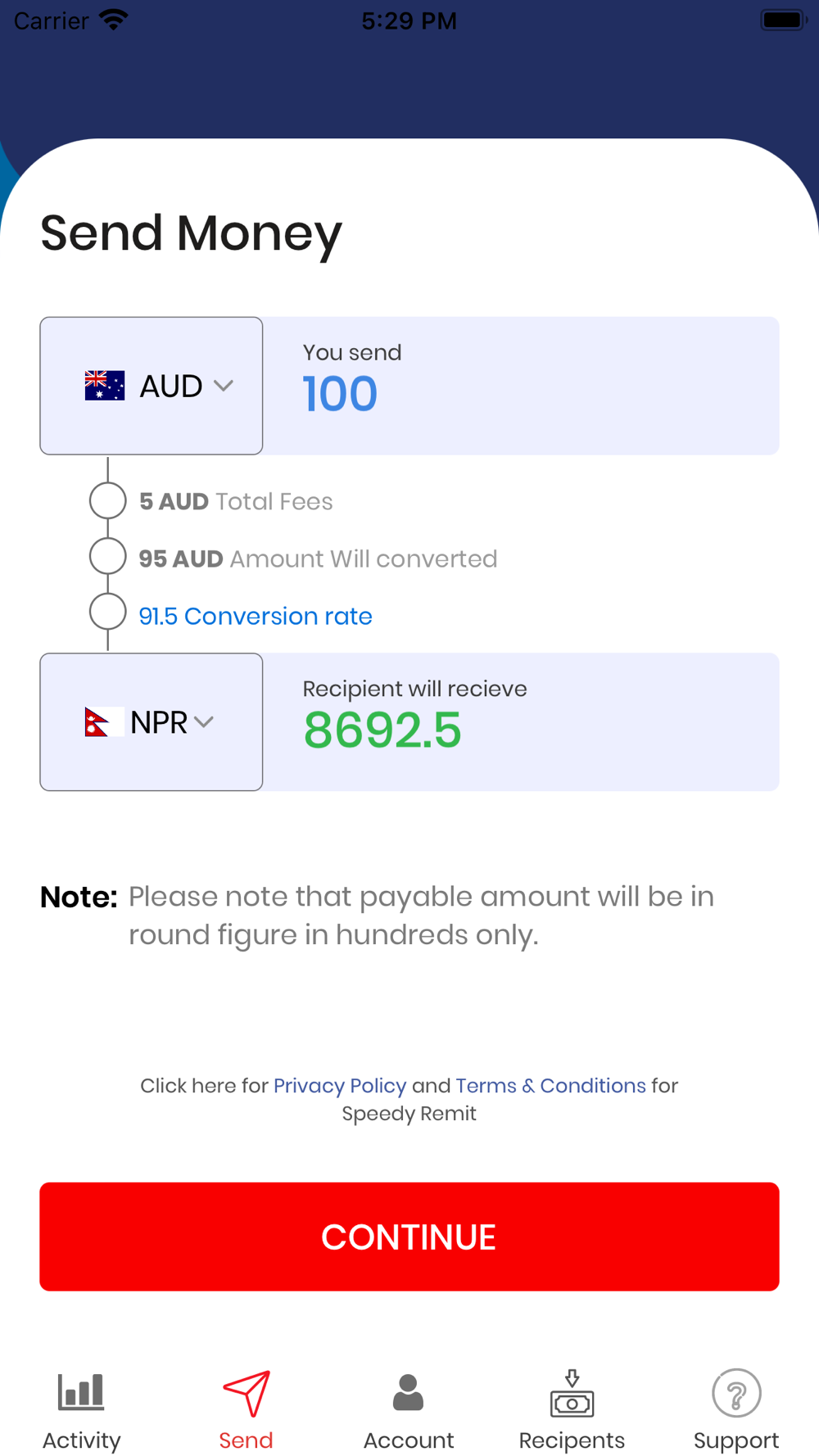Expand the AUD currency chevron
819x1456 pixels.
point(224,386)
